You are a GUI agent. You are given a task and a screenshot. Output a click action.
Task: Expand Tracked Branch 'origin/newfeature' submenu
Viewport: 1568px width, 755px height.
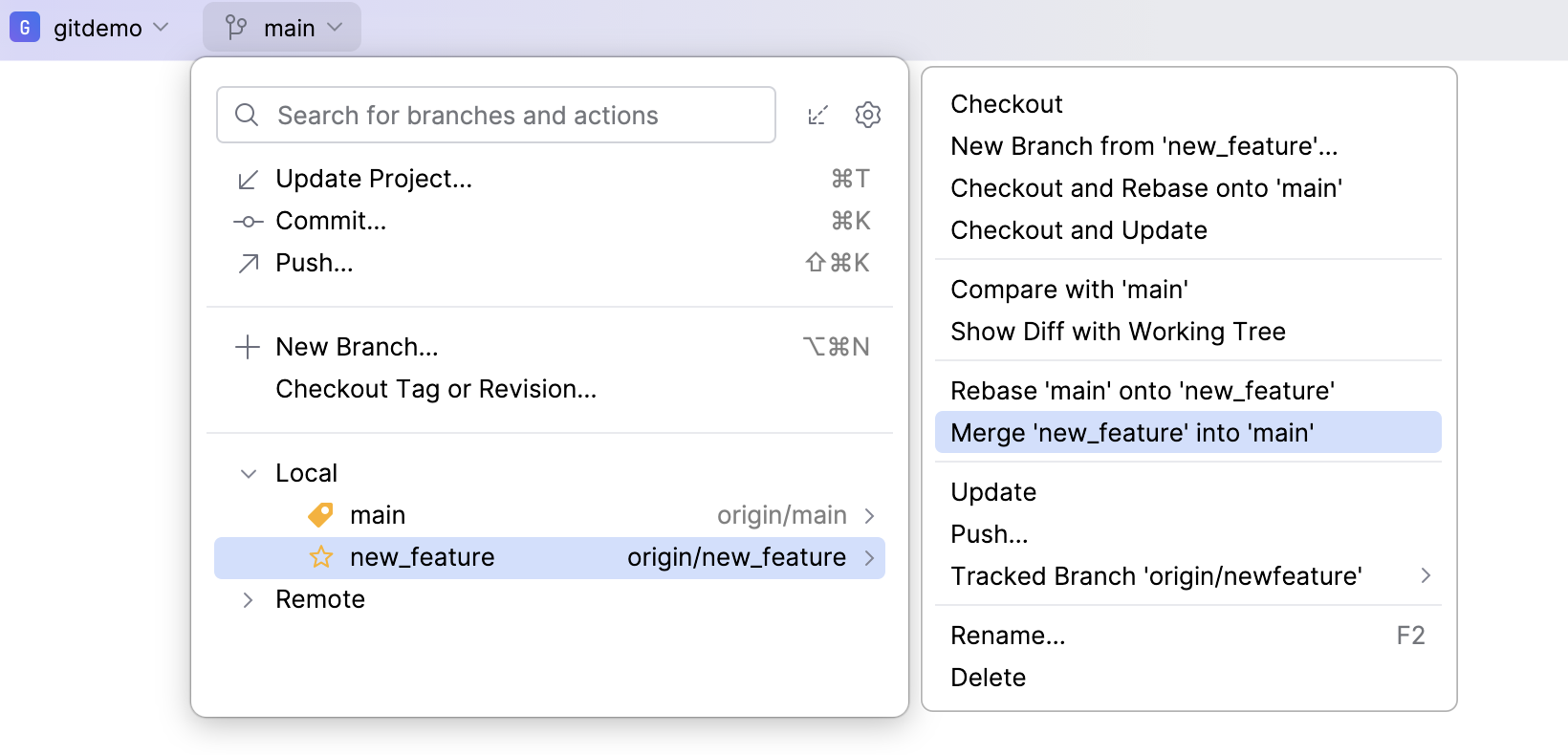pyautogui.click(x=1426, y=575)
